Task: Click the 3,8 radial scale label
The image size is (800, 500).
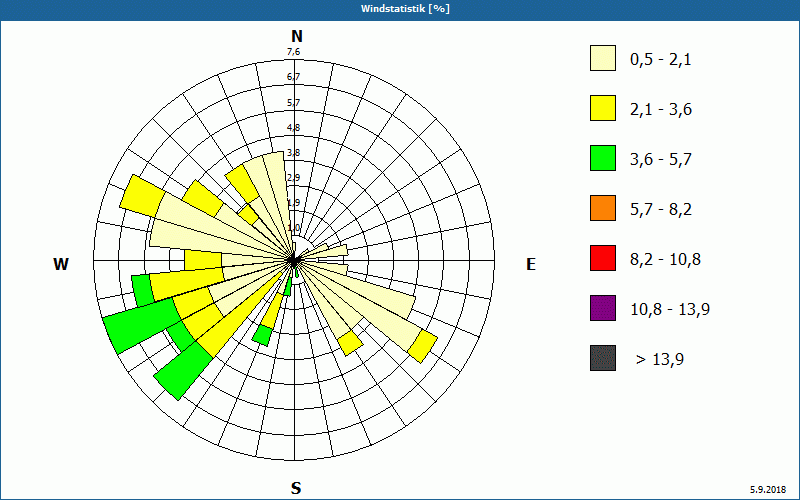Action: [293, 153]
